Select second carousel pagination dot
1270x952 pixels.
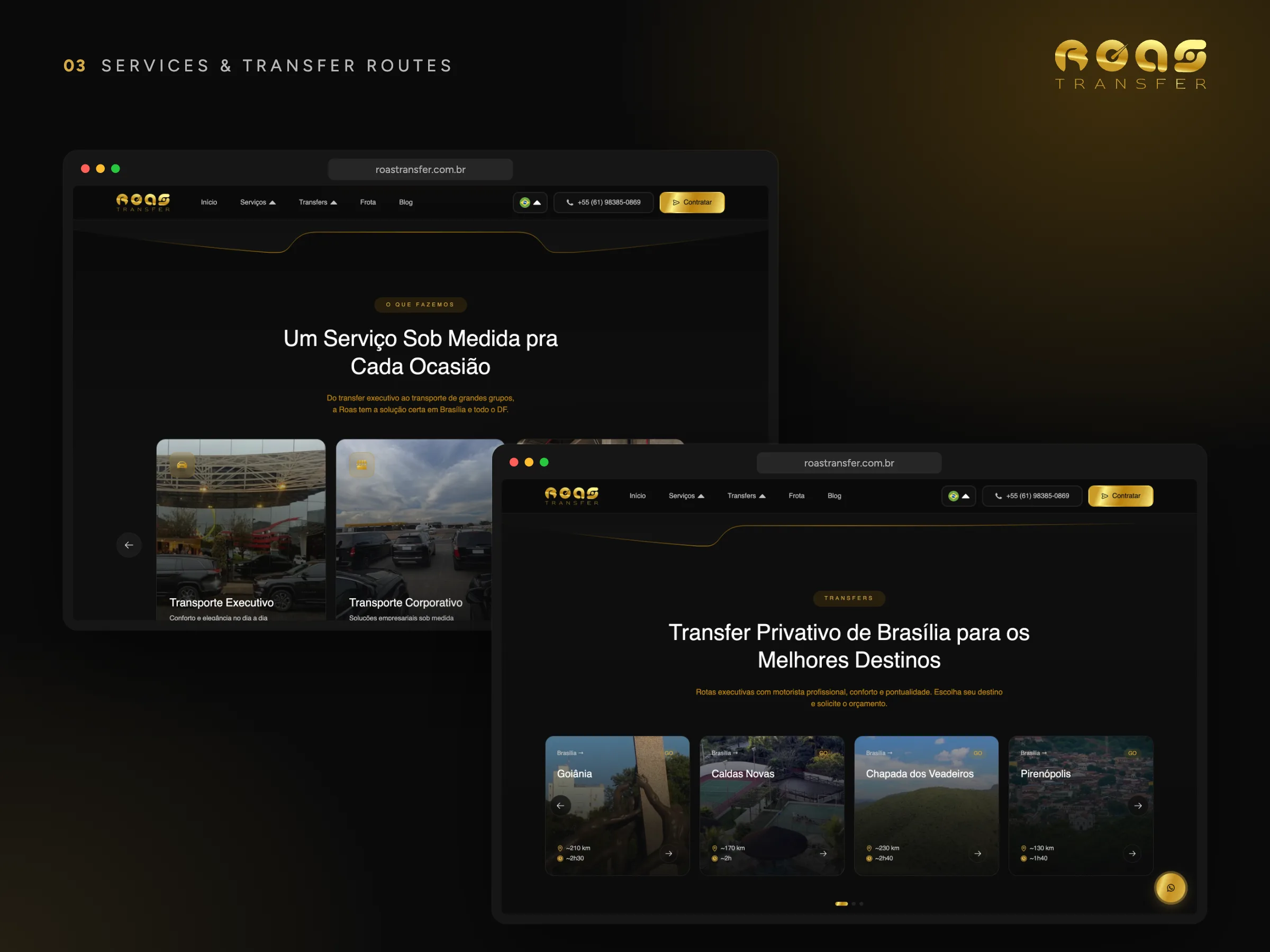click(x=854, y=904)
